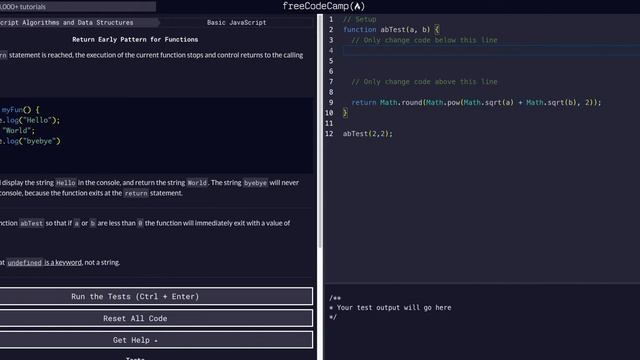Click the return Math.round code line
This screenshot has width=640, height=360.
476,102
